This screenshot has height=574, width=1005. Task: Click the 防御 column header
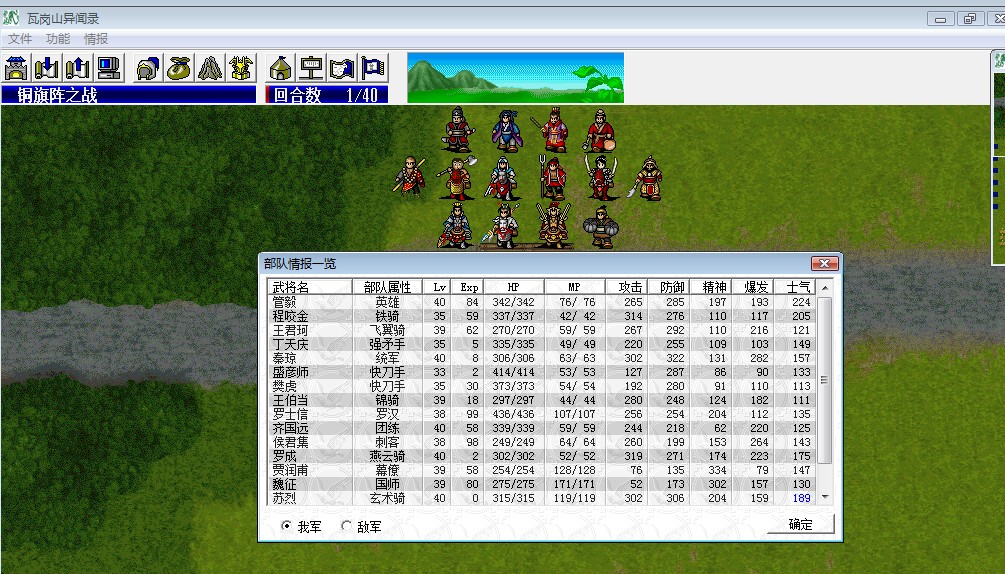(x=669, y=287)
